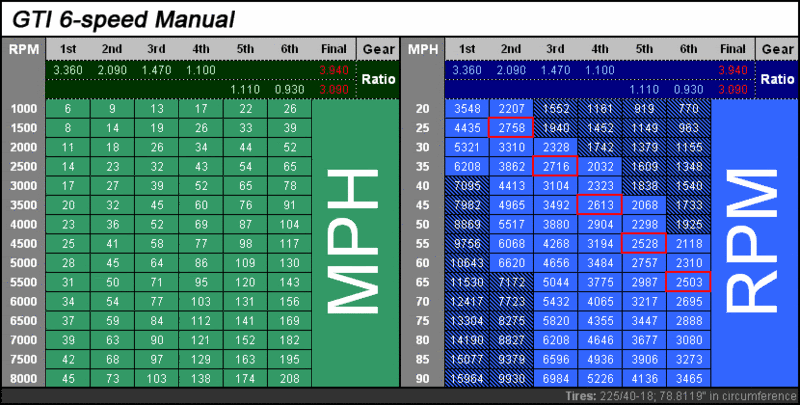Screen dimensions: 800x405
Task: Click the 3548 rpm cell
Action: pyautogui.click(x=467, y=109)
